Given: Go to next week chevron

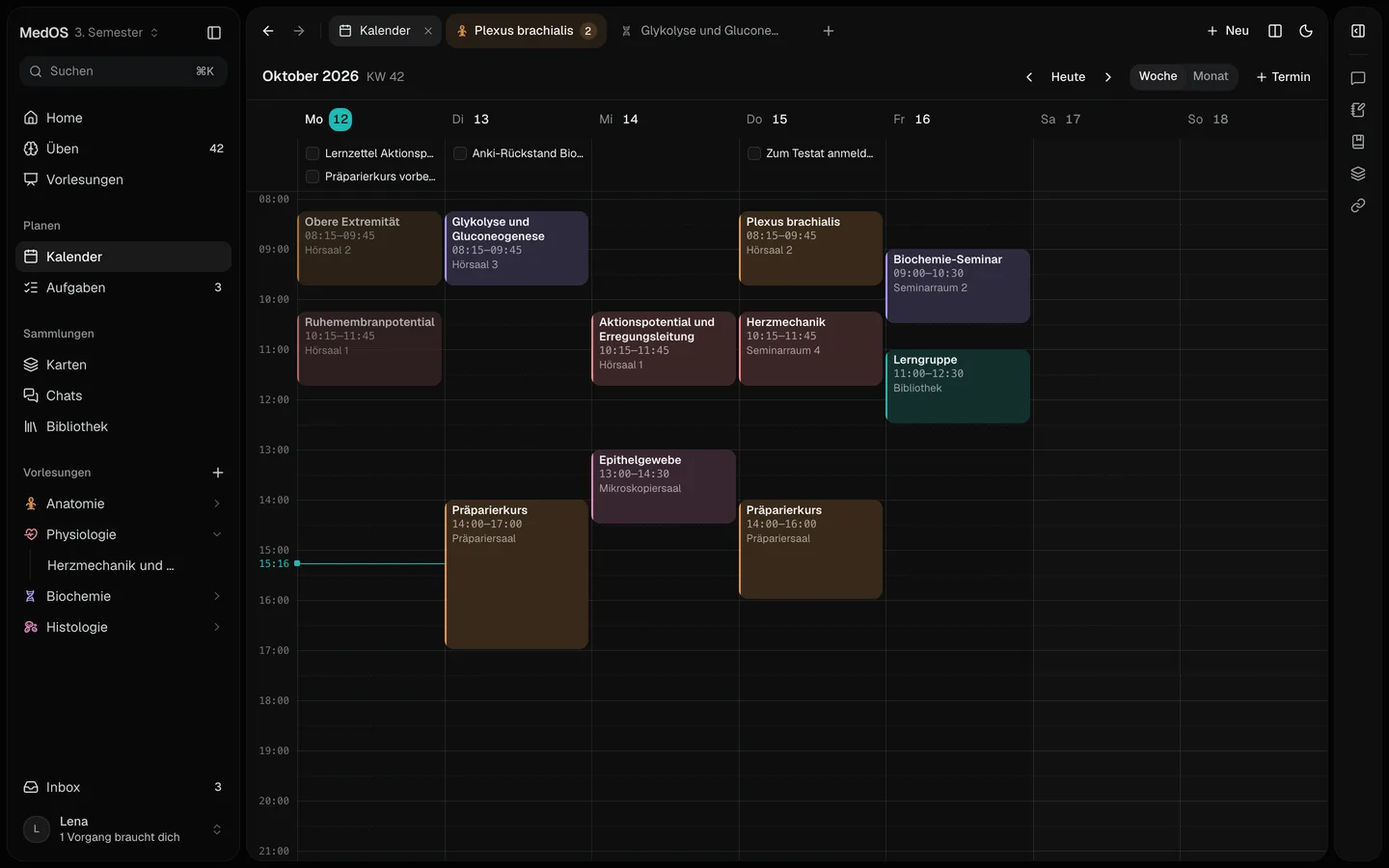Looking at the screenshot, I should 1107,77.
